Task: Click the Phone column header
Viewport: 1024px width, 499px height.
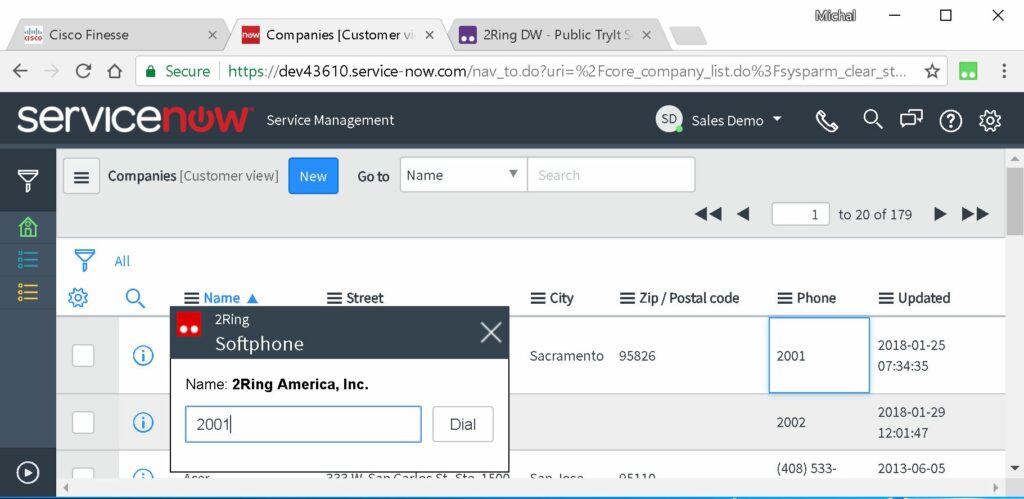Action: click(x=816, y=298)
